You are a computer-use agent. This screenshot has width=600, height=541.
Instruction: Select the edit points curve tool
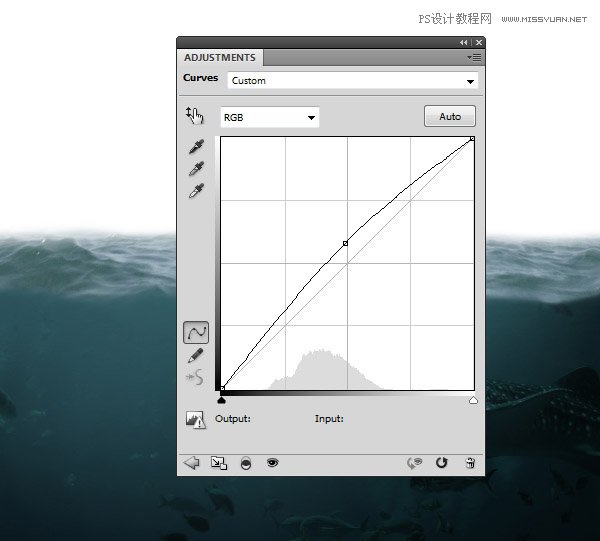(x=196, y=333)
